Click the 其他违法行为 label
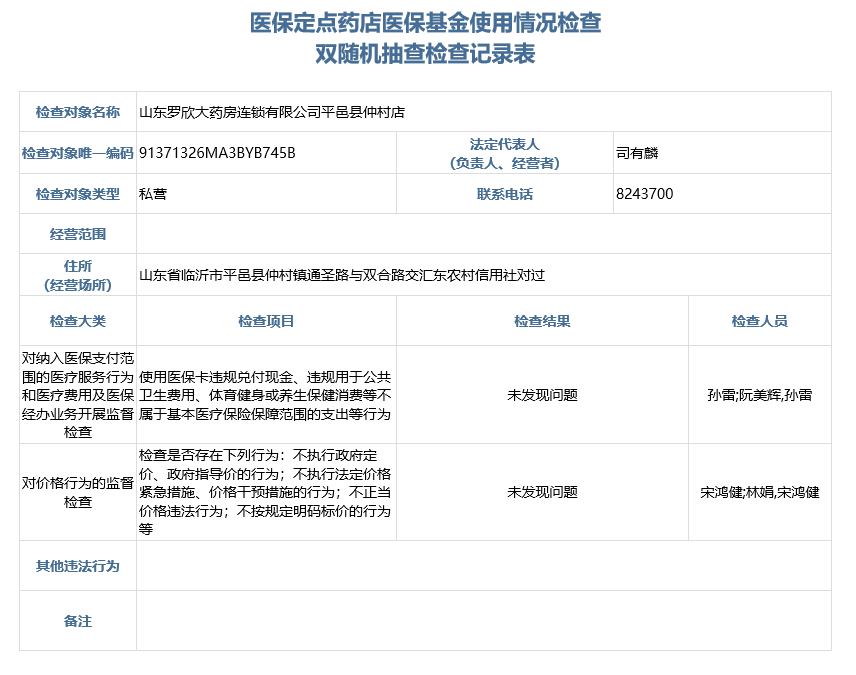This screenshot has width=856, height=675. 78,566
